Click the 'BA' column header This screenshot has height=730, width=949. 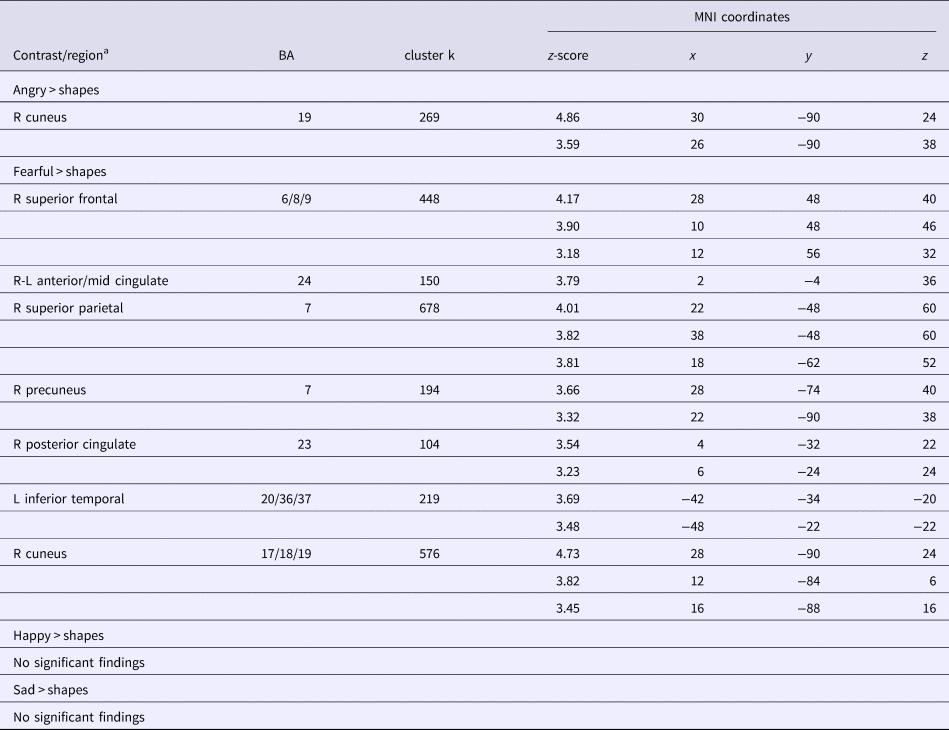click(286, 56)
